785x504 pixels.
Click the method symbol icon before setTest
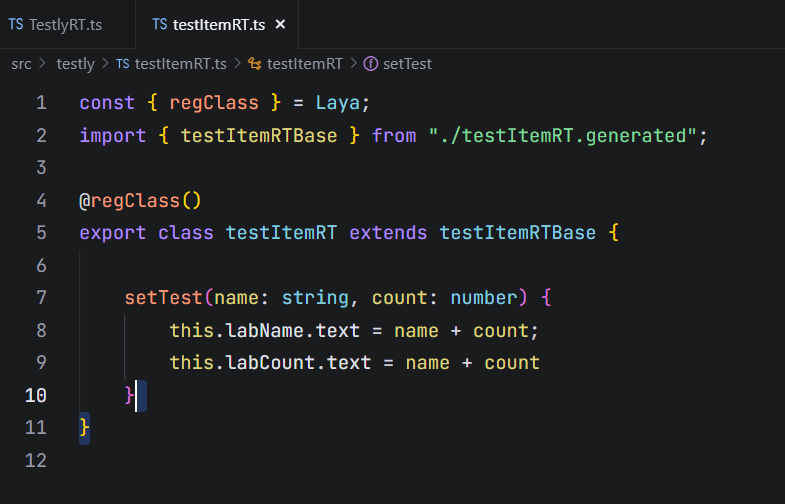tap(370, 63)
